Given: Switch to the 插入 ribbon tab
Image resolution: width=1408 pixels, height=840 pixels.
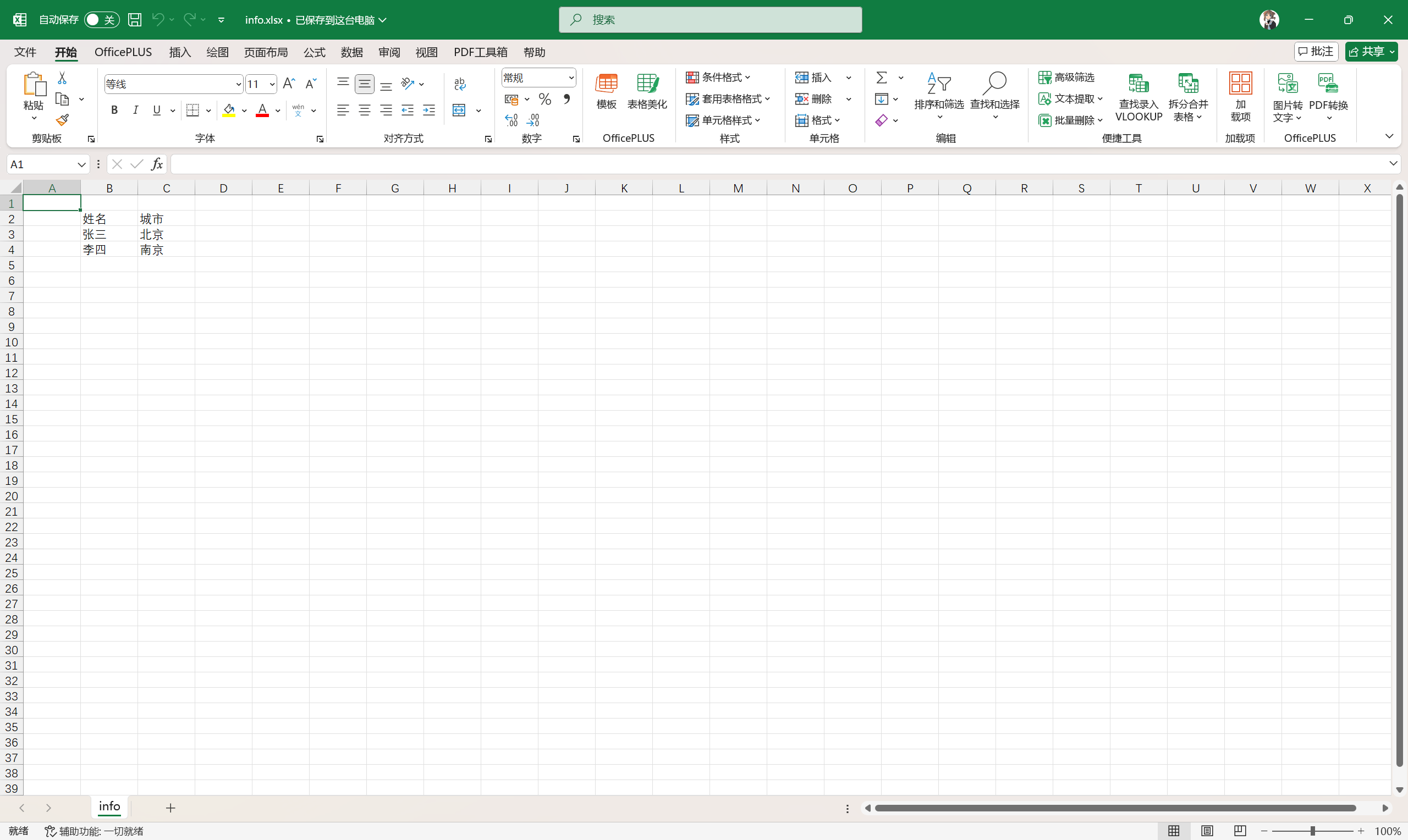Looking at the screenshot, I should click(180, 52).
